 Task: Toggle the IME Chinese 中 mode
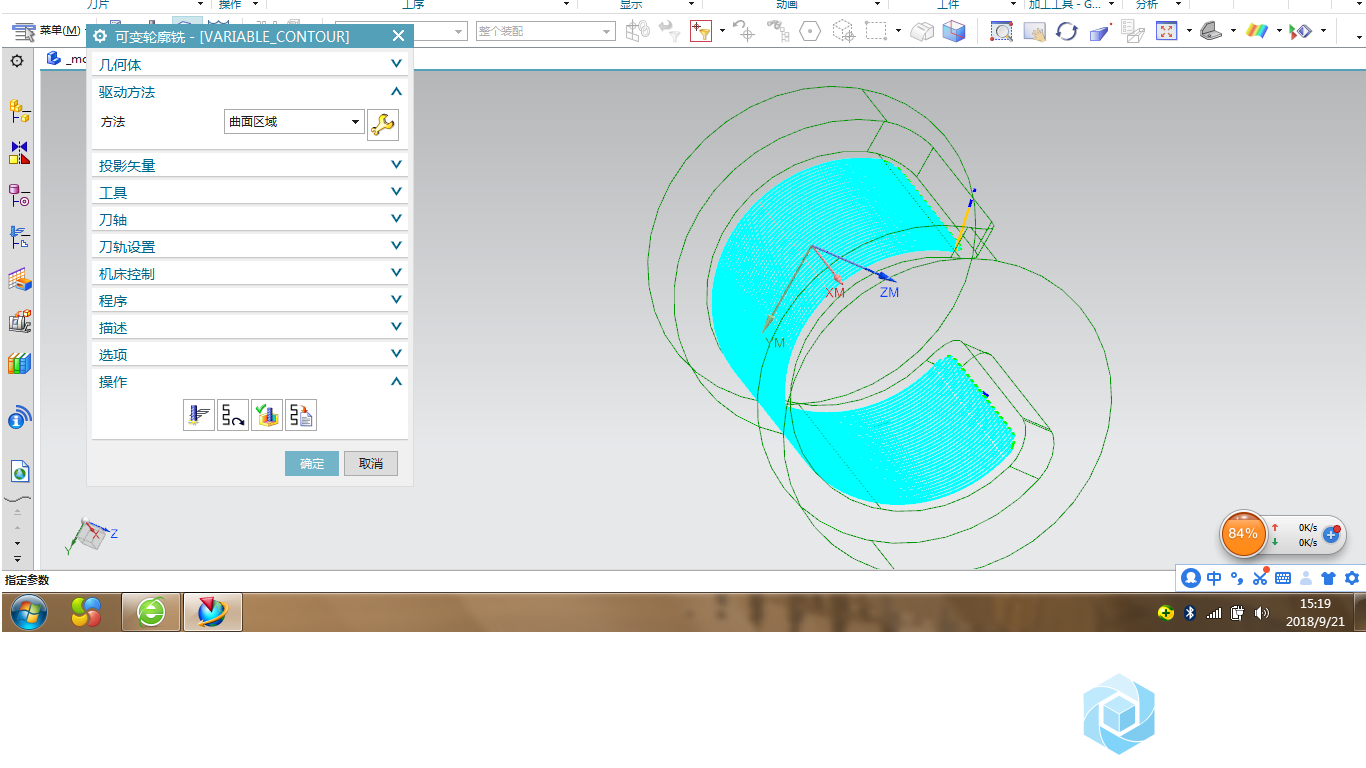(1214, 578)
